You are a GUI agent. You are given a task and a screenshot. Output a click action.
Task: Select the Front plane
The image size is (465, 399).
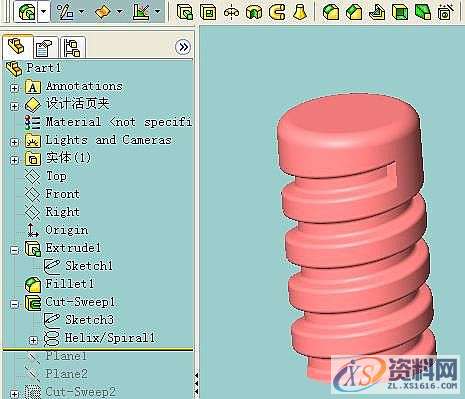(63, 194)
